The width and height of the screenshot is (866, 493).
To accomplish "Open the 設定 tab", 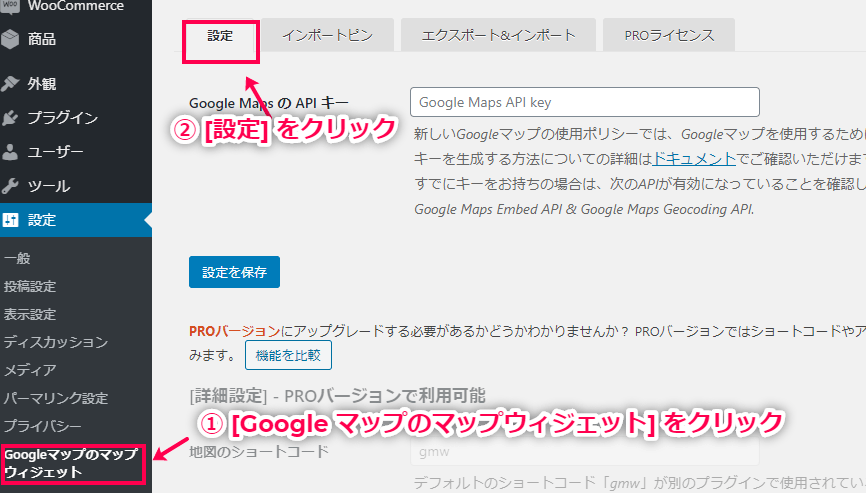I will tap(220, 35).
